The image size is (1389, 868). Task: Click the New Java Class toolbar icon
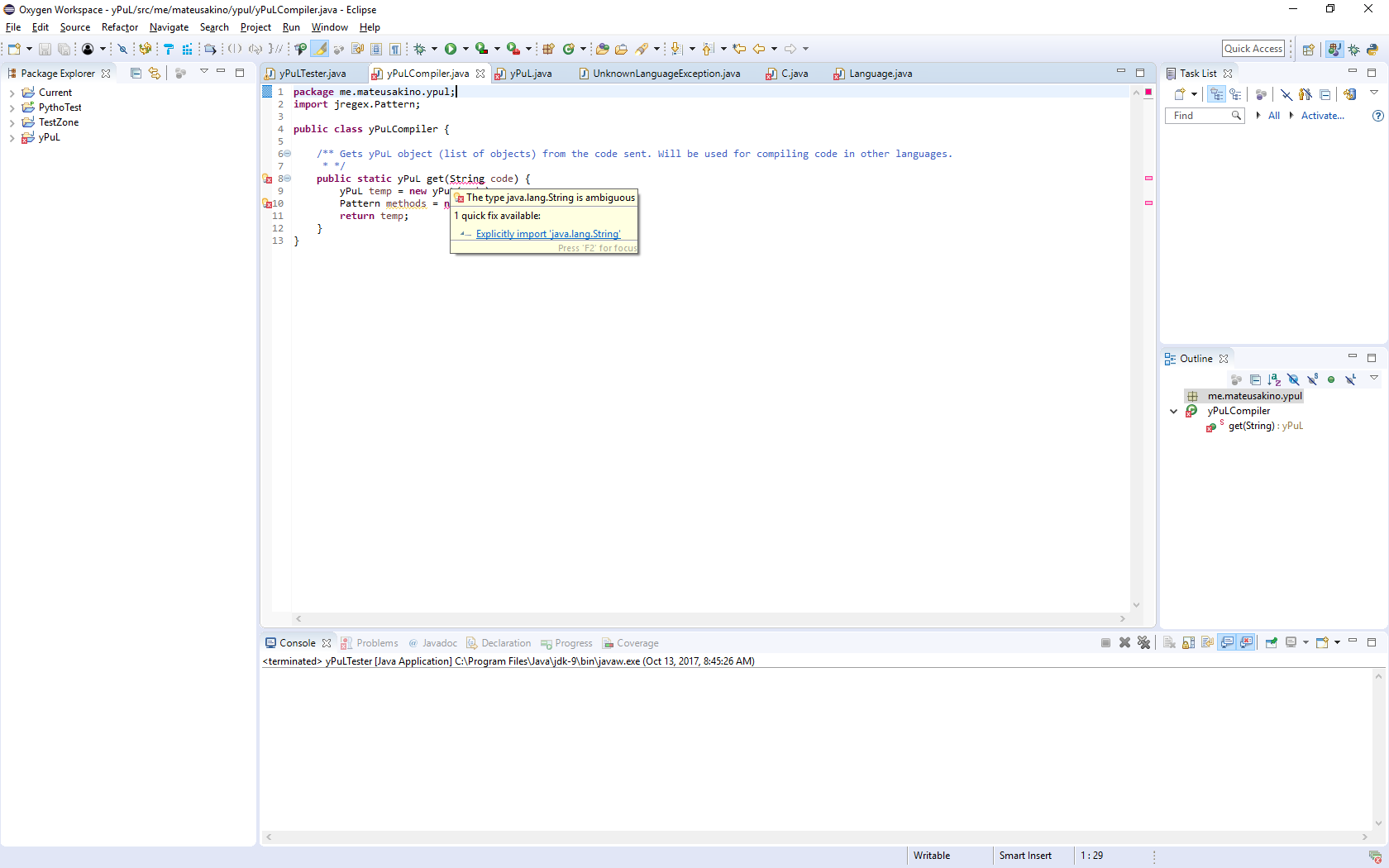coord(569,49)
